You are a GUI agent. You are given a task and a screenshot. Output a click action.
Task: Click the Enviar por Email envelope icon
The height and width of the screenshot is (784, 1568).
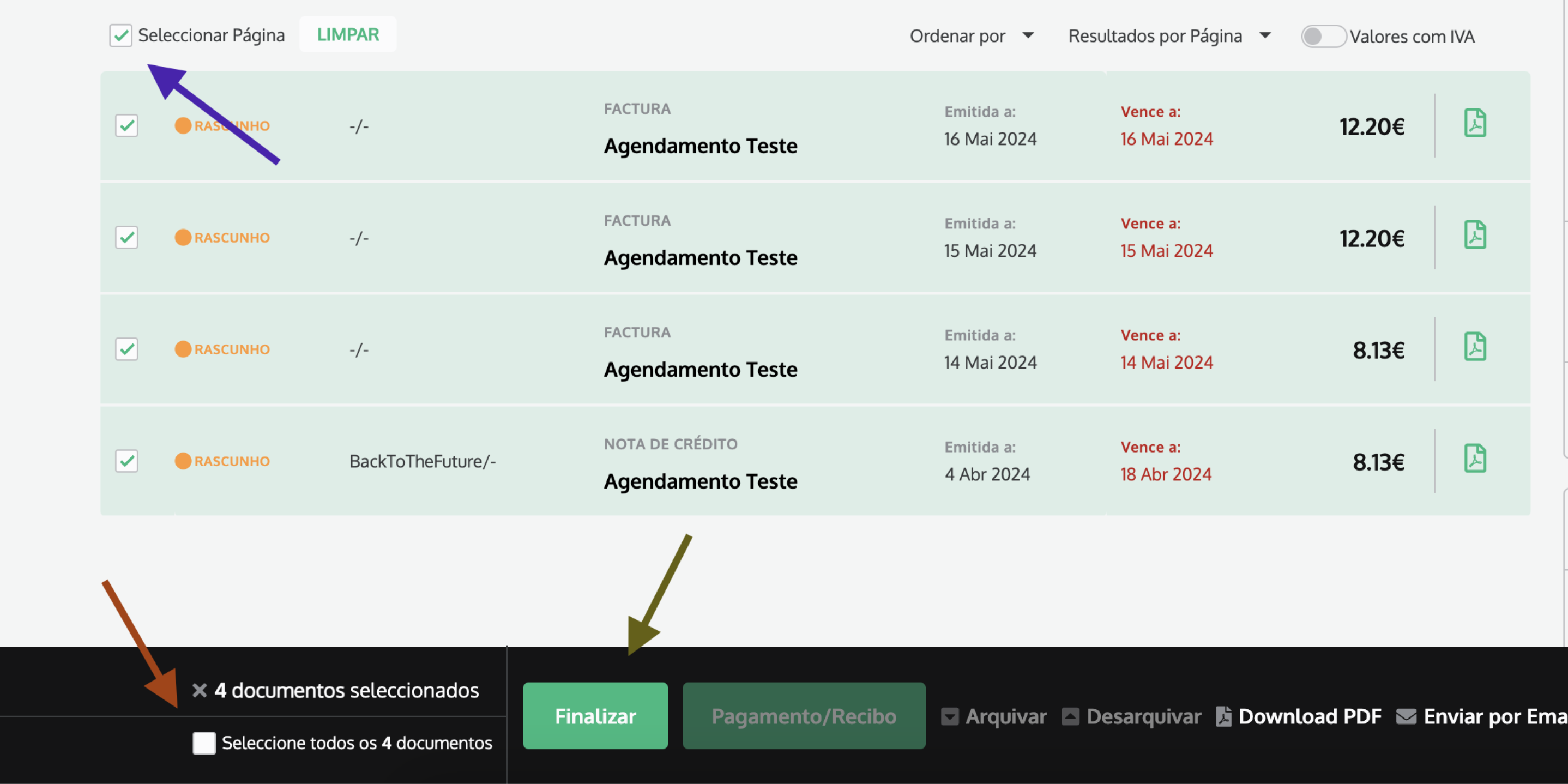[x=1406, y=716]
